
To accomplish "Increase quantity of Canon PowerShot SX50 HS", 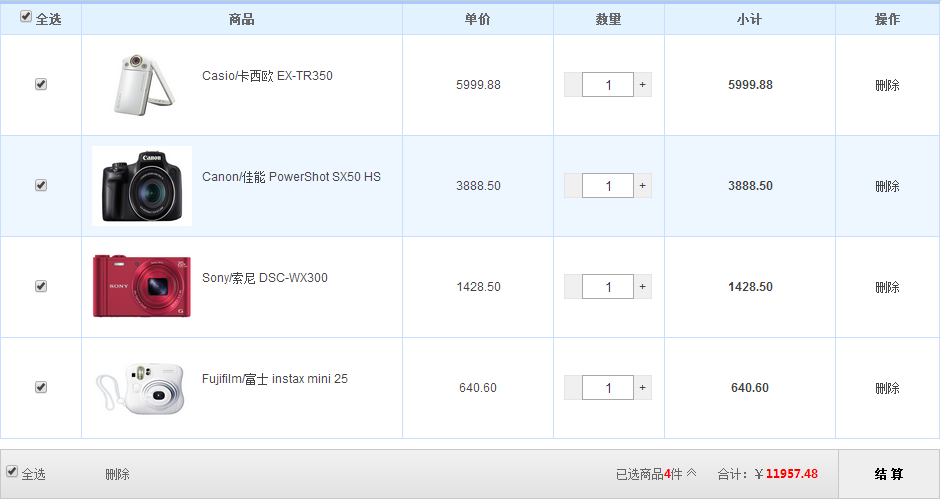I will pos(643,185).
